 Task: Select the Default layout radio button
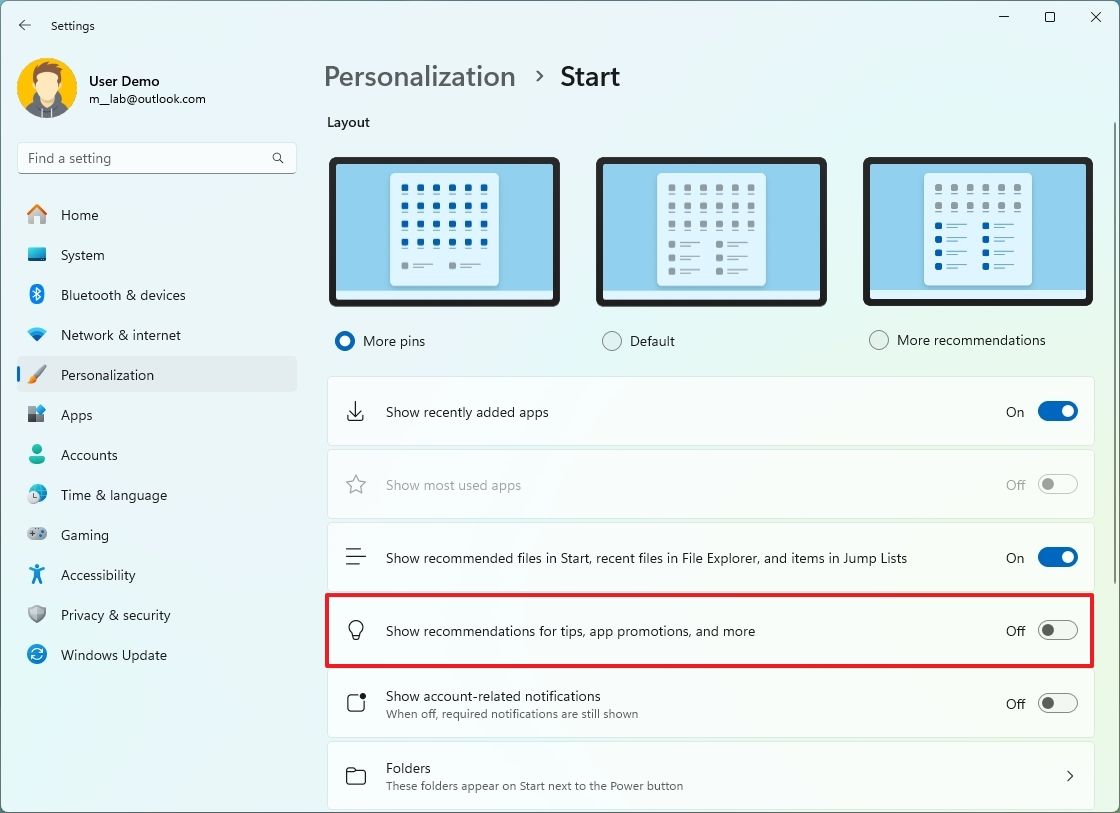click(x=611, y=340)
